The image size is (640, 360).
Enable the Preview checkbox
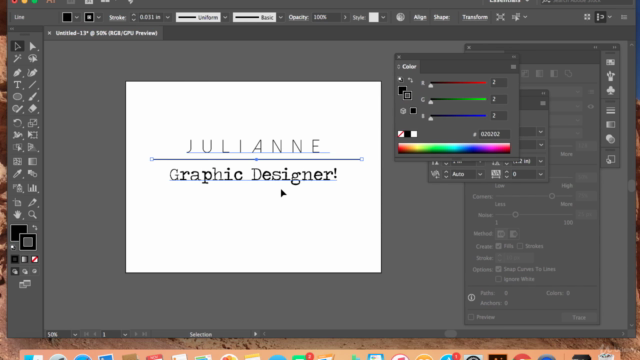471,317
